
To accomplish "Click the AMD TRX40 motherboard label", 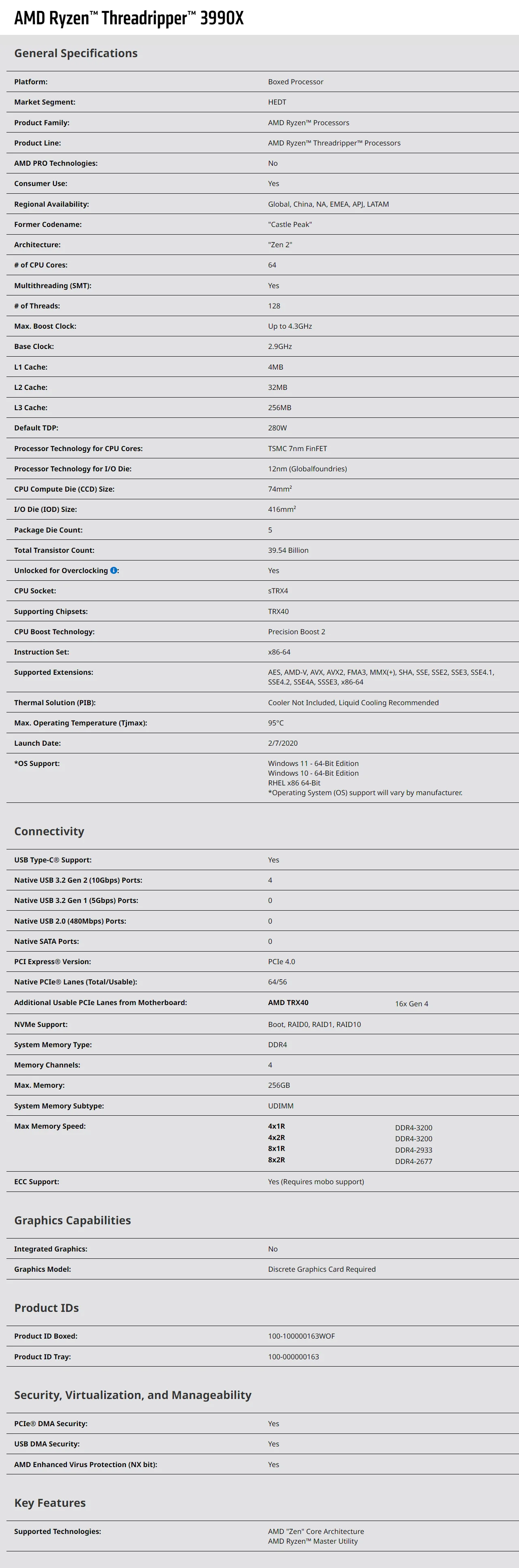I will point(288,1002).
